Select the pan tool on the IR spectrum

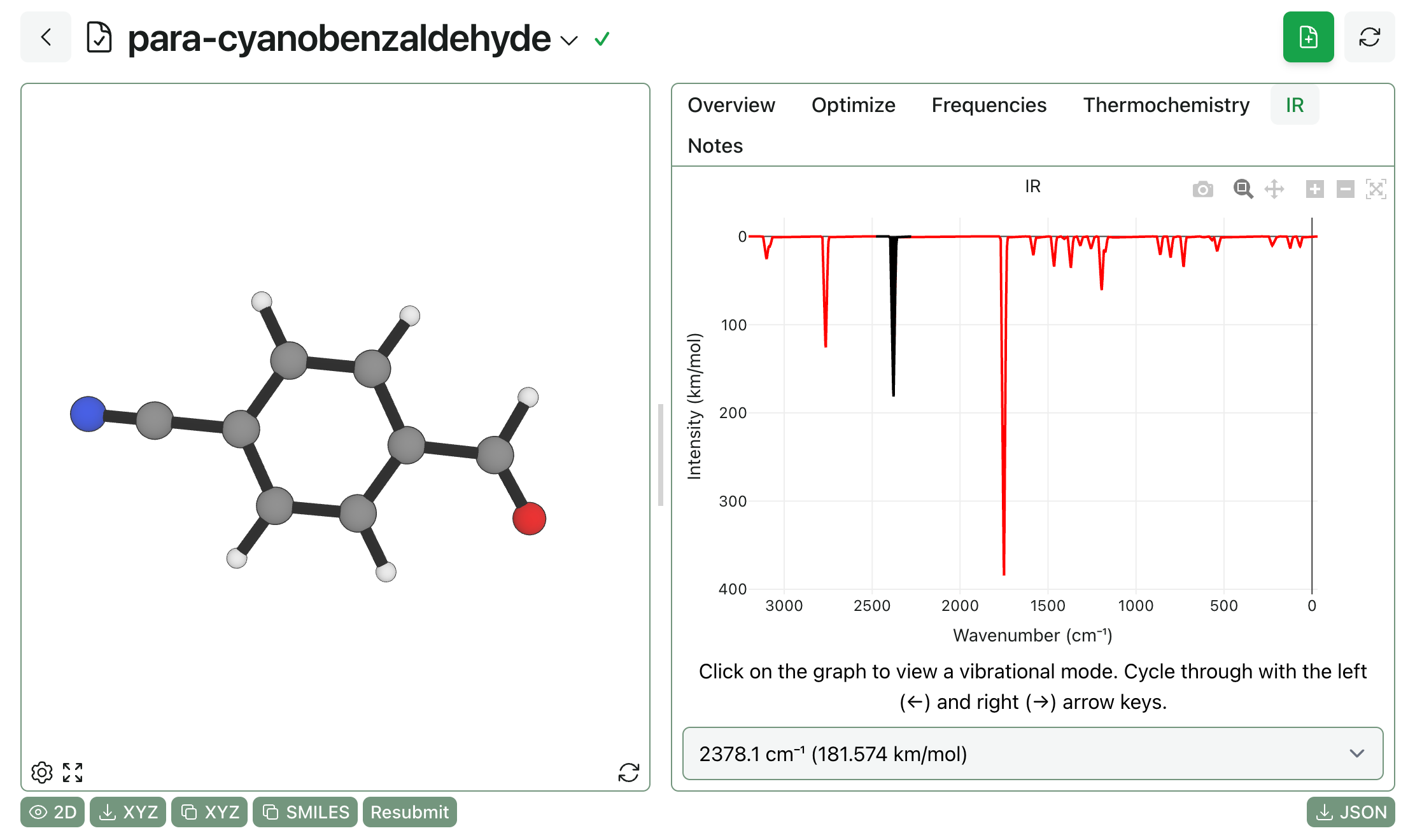pos(1275,189)
